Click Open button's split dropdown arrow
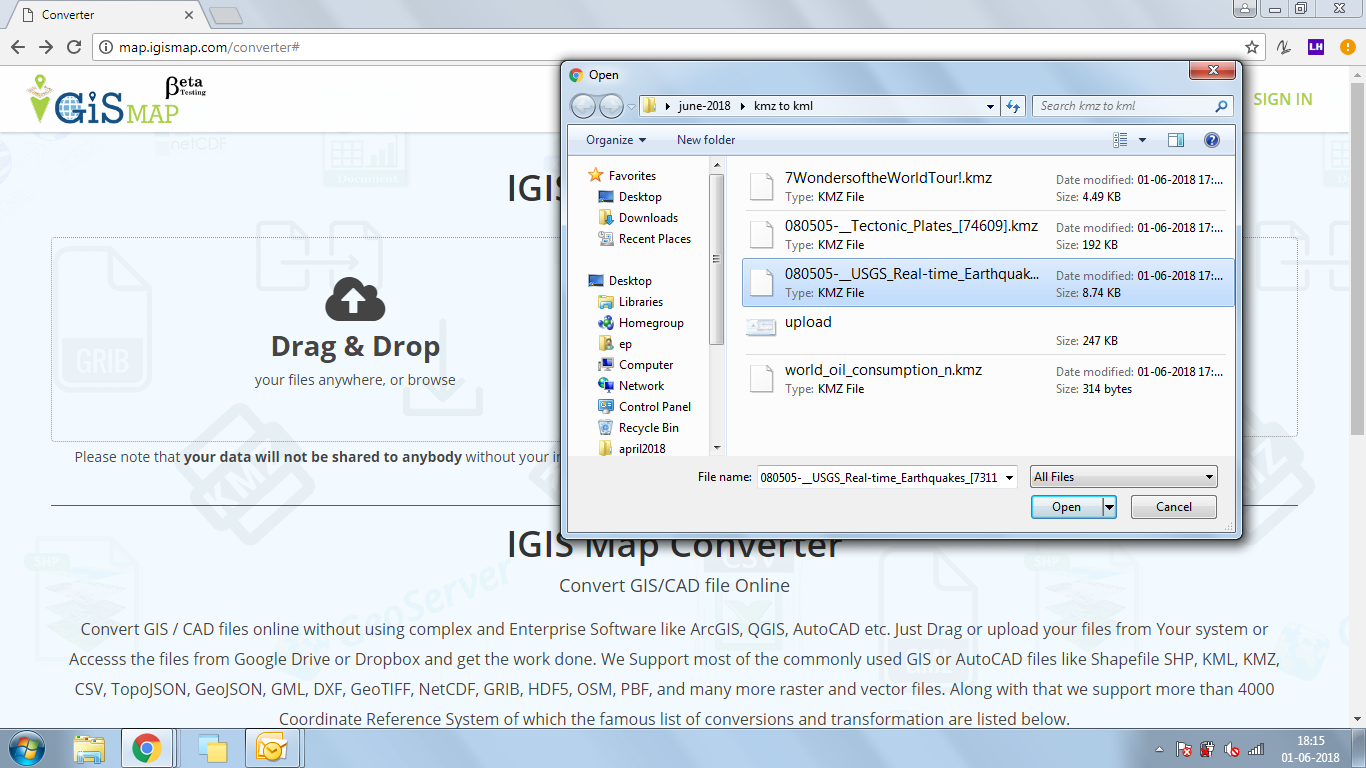The height and width of the screenshot is (768, 1366). pyautogui.click(x=1109, y=507)
